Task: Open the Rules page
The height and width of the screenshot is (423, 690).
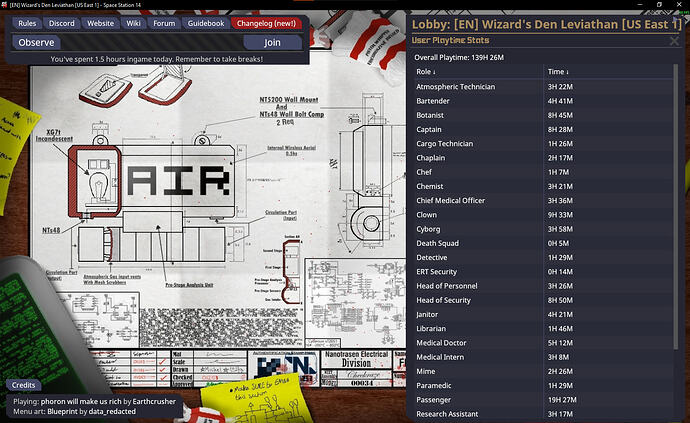Action: 28,23
